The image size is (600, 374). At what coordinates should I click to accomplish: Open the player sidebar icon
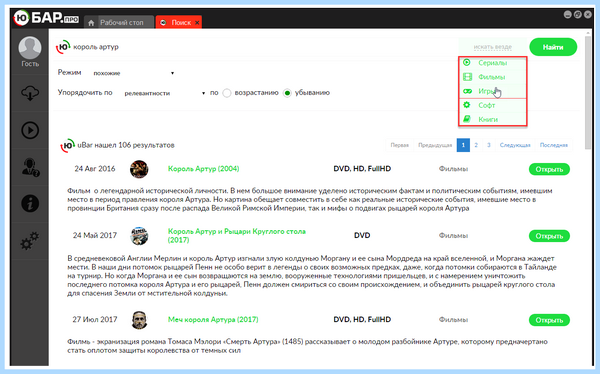point(30,130)
